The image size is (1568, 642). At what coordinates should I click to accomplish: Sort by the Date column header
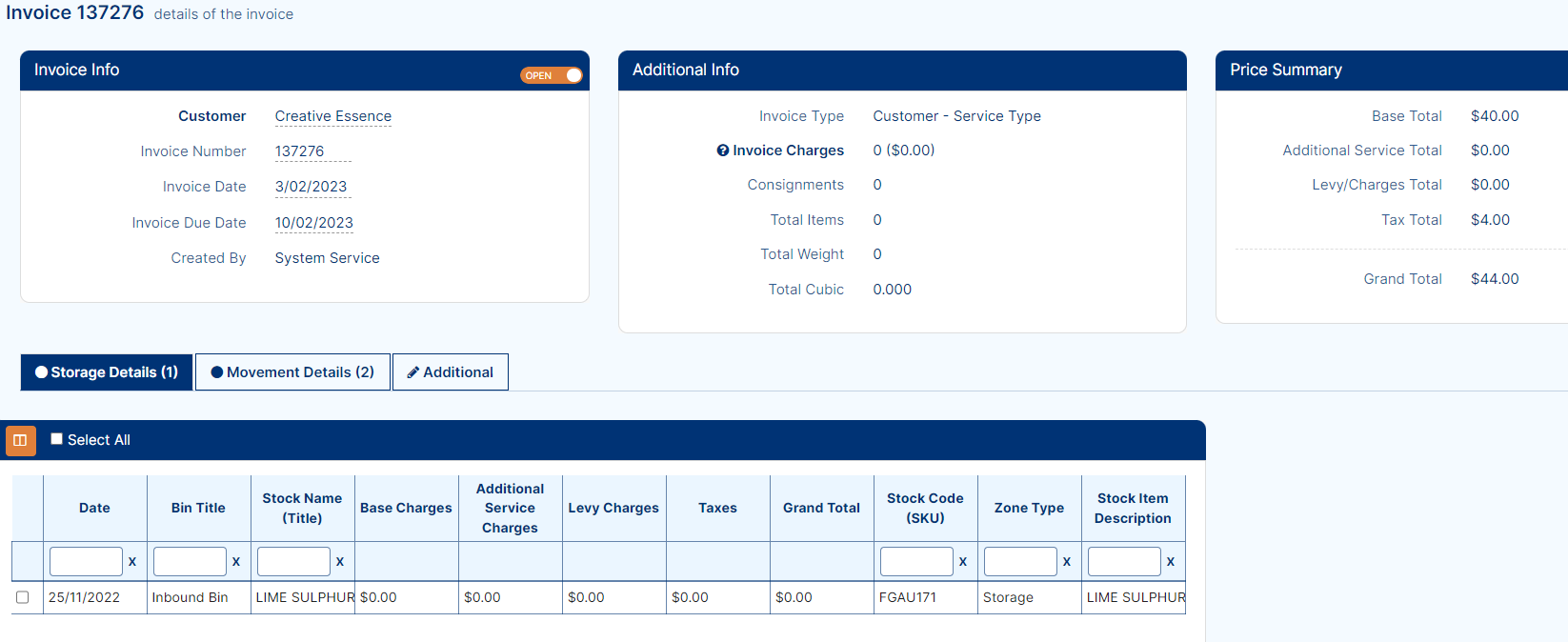95,509
